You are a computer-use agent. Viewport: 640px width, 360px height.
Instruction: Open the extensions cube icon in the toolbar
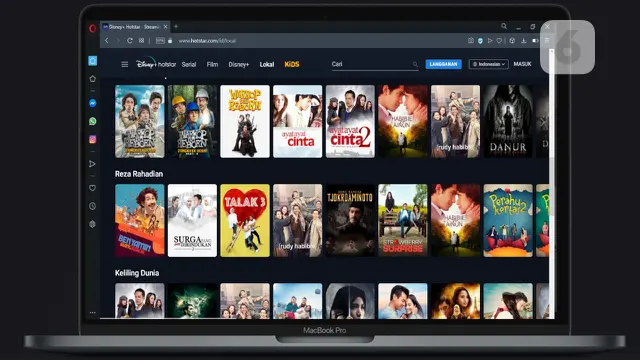(x=512, y=40)
